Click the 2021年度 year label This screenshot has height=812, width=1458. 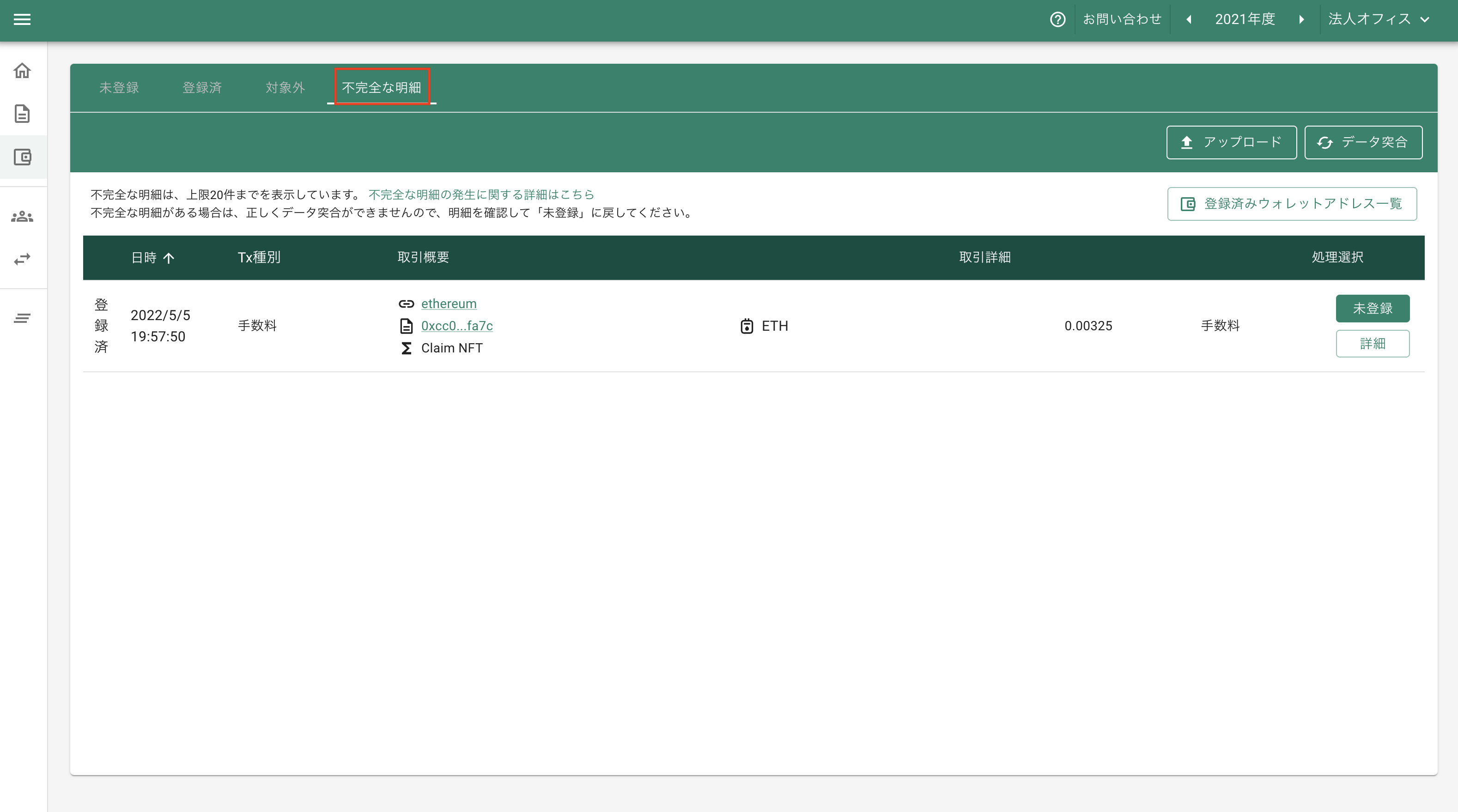point(1244,19)
